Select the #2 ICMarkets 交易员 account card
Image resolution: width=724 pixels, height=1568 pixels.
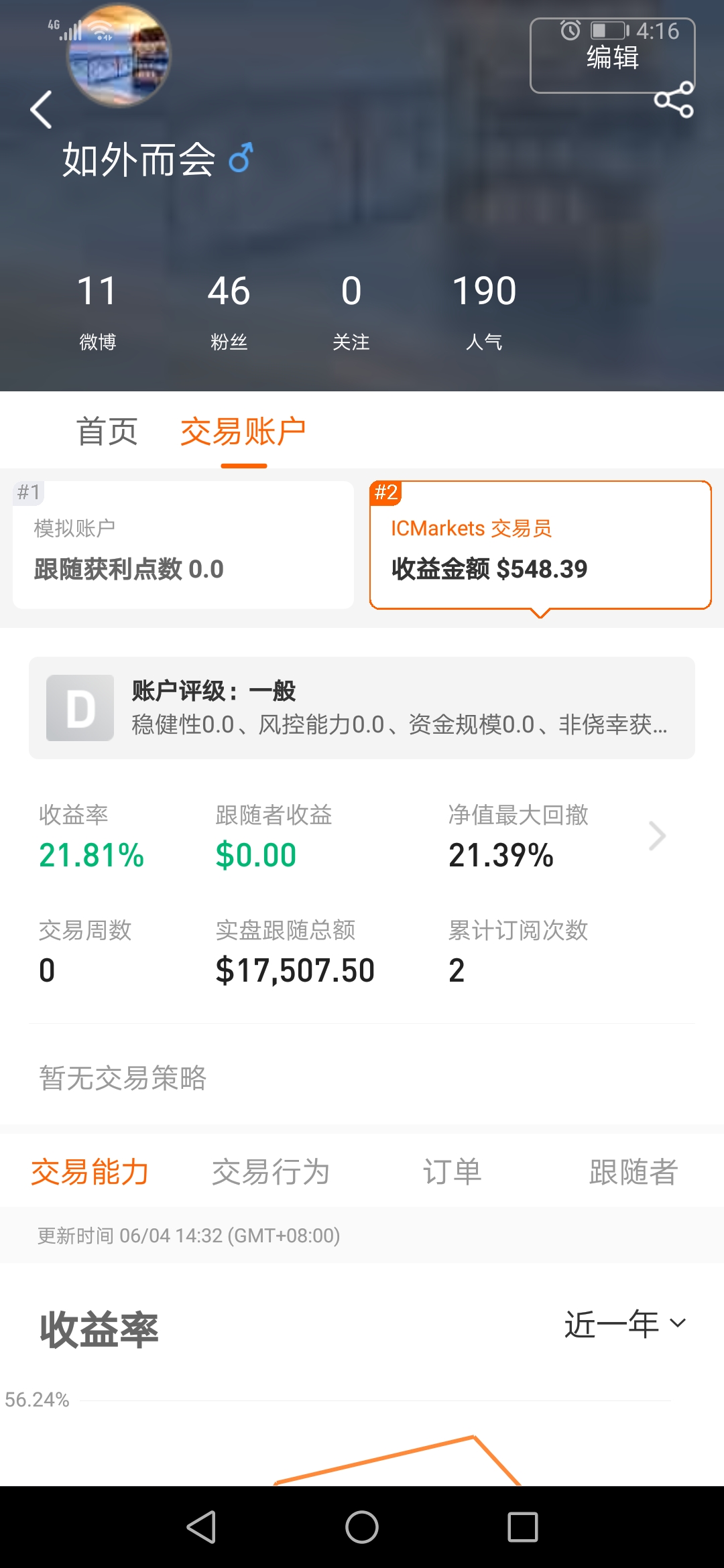point(540,545)
